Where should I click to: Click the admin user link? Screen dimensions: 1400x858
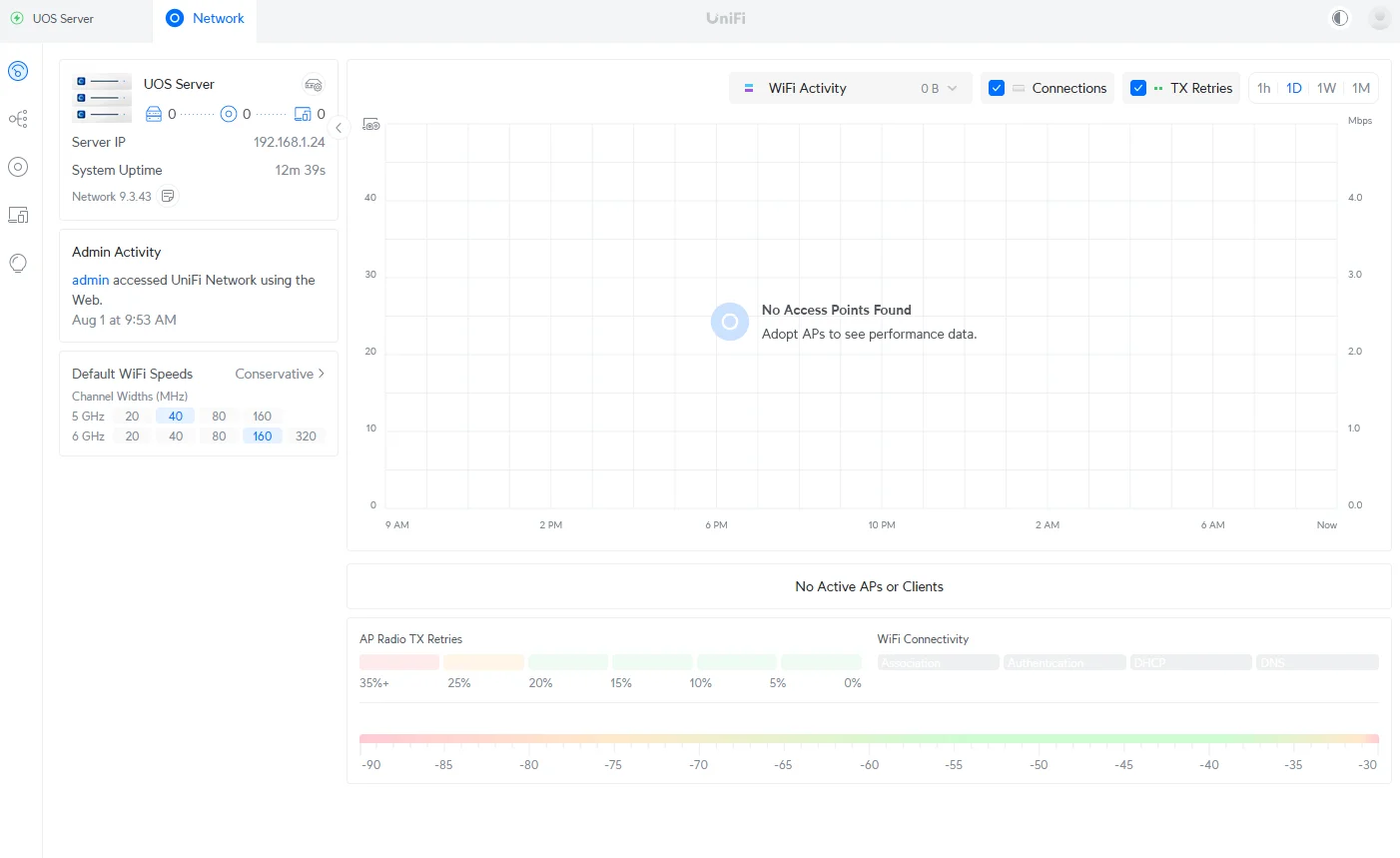pyautogui.click(x=91, y=280)
